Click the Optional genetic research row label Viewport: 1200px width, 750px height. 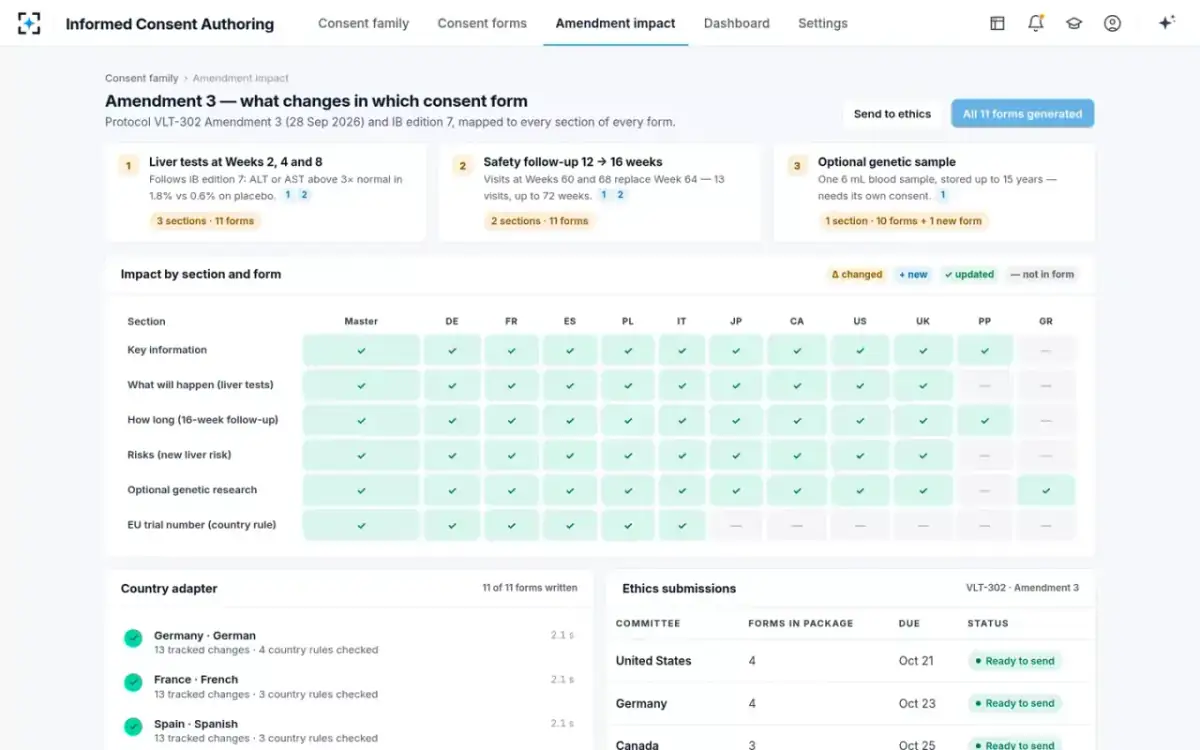[192, 490]
